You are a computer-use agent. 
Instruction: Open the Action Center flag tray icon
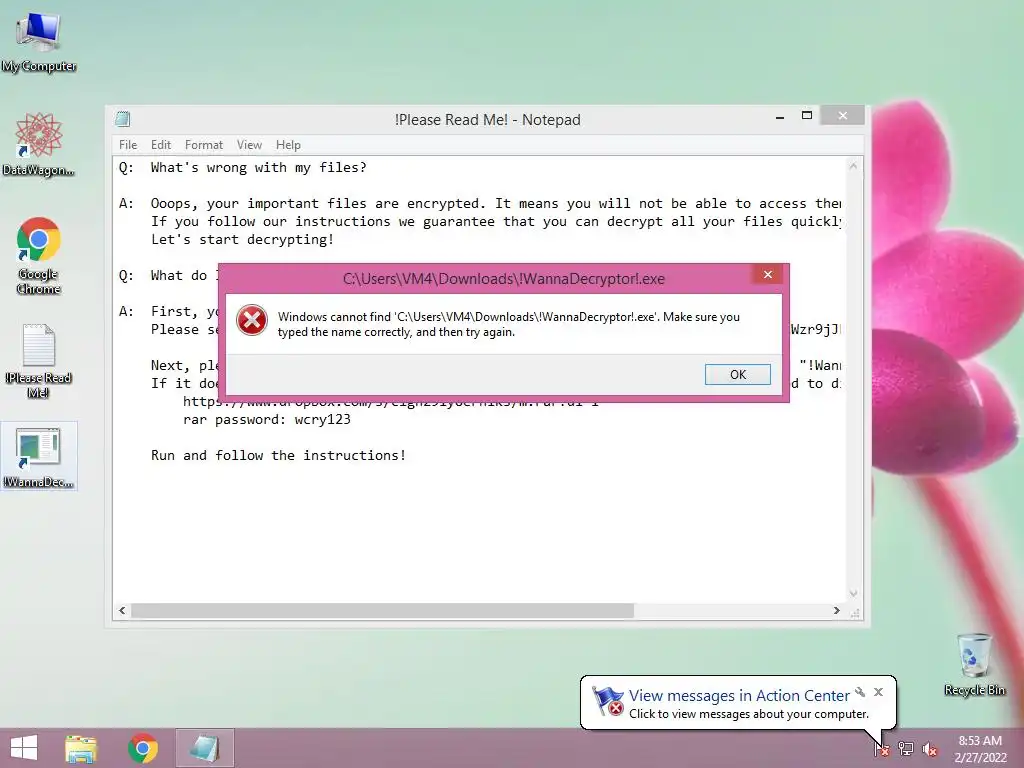(881, 749)
